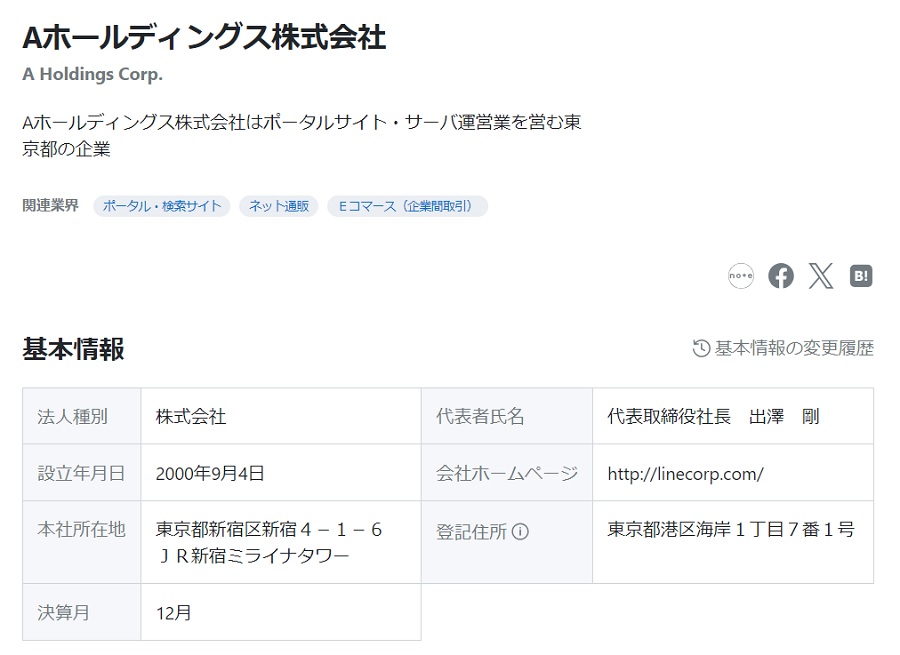Screen dimensions: 900x655
Task: Open Eコマース（企業間取引） industry tag
Action: (x=408, y=206)
